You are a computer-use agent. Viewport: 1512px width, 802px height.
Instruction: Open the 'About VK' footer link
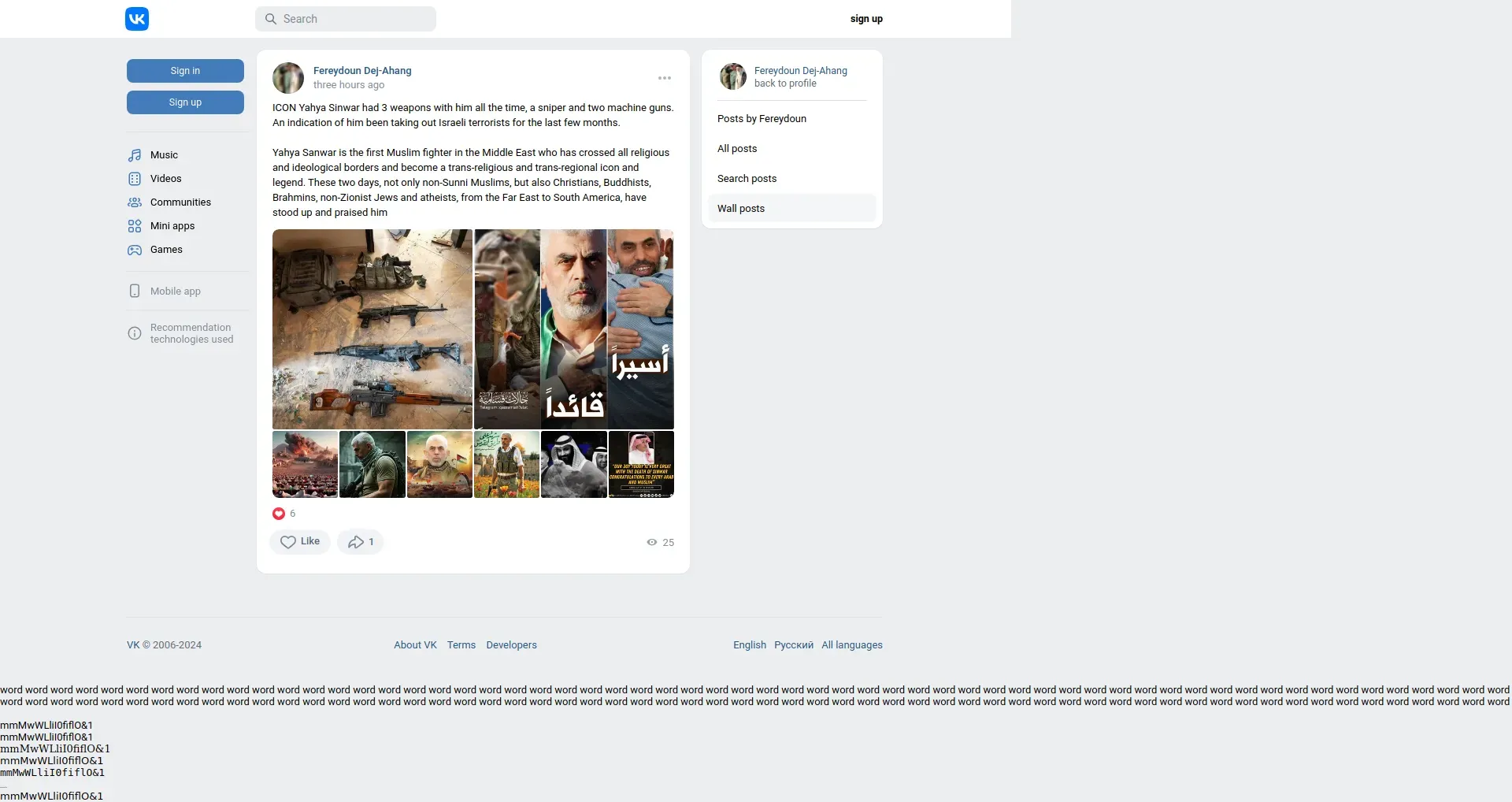(415, 645)
